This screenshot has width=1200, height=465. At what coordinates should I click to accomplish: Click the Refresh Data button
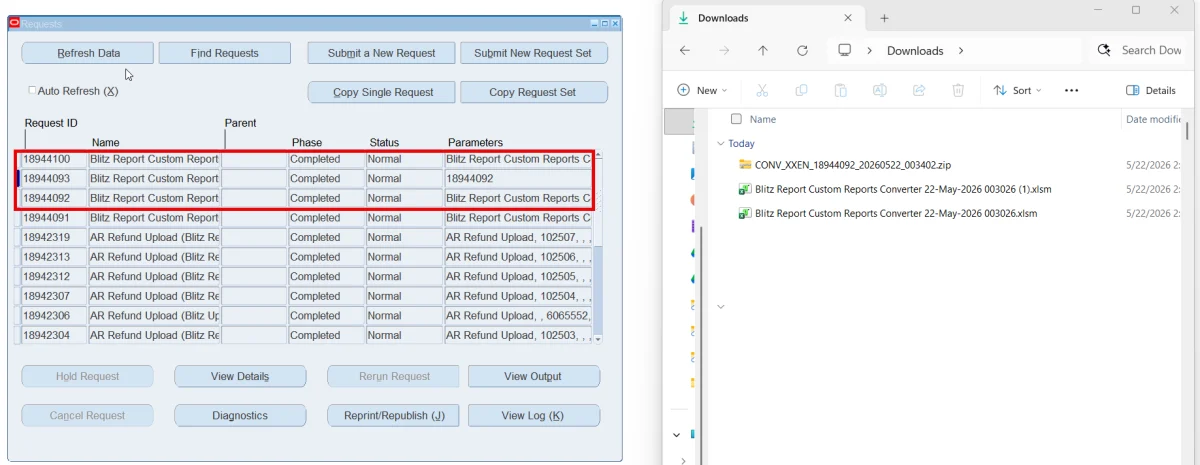tap(88, 53)
